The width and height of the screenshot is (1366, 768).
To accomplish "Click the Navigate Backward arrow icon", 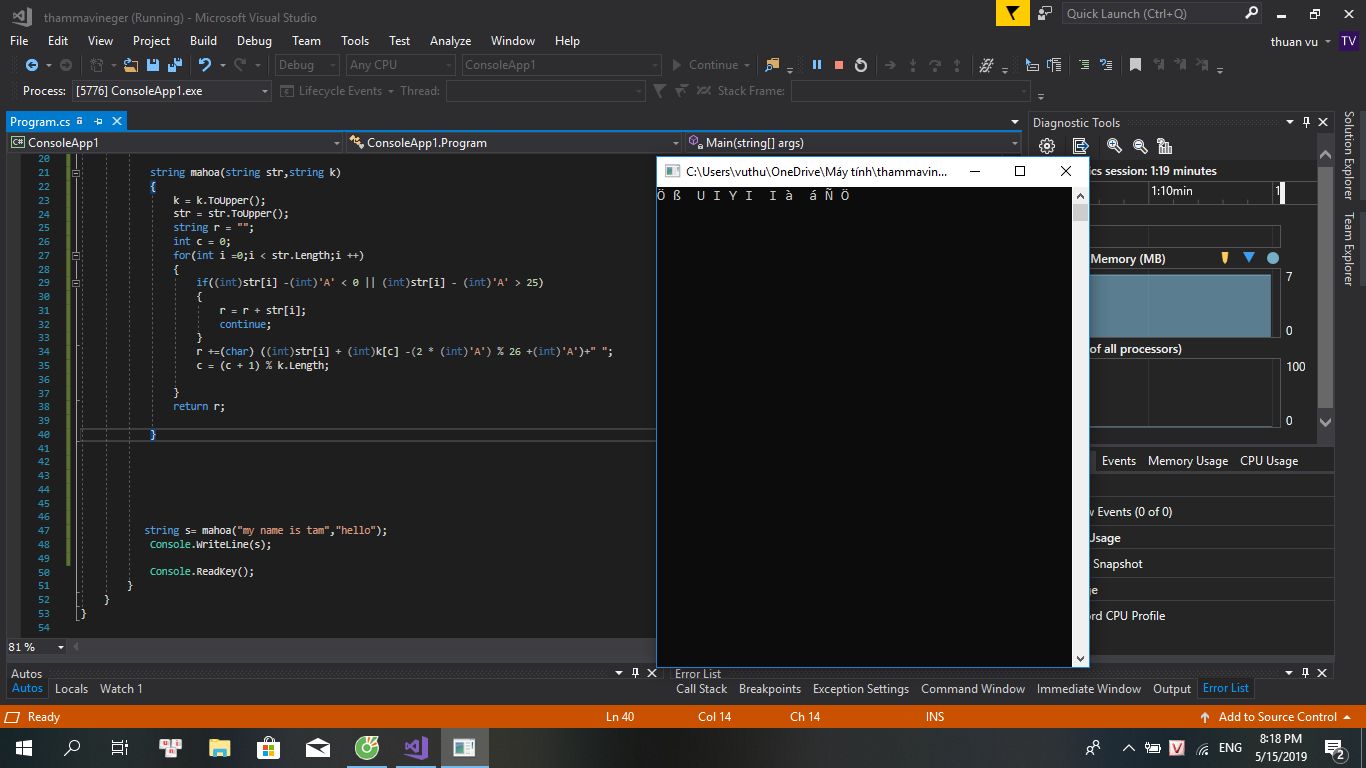I will point(31,65).
